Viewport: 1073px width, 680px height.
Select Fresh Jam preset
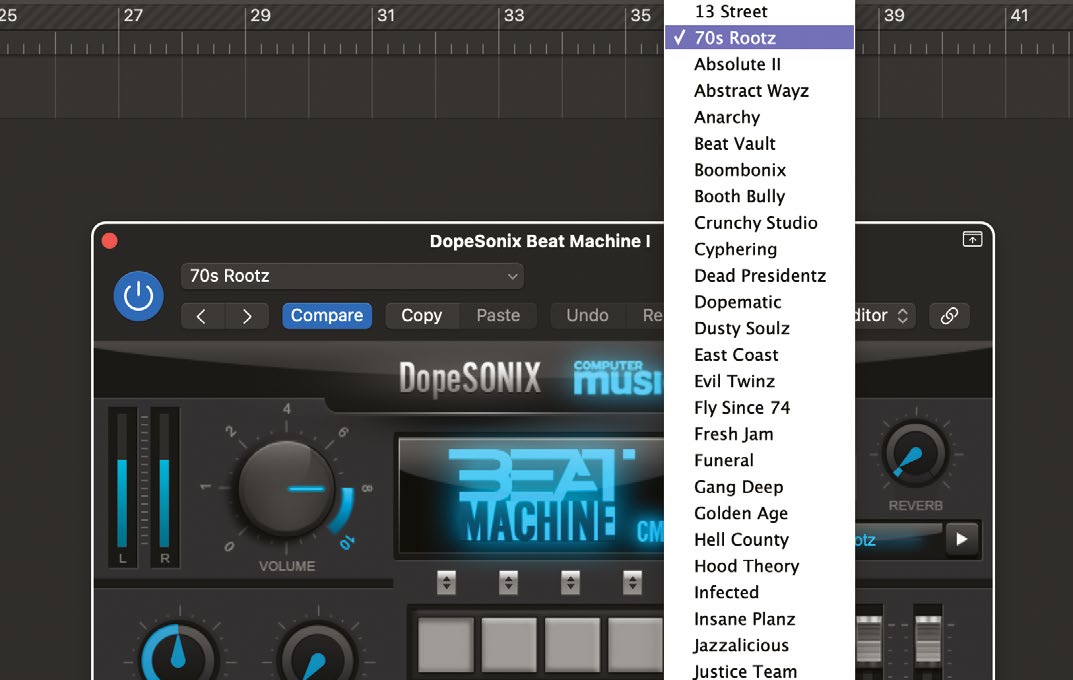[x=759, y=434]
